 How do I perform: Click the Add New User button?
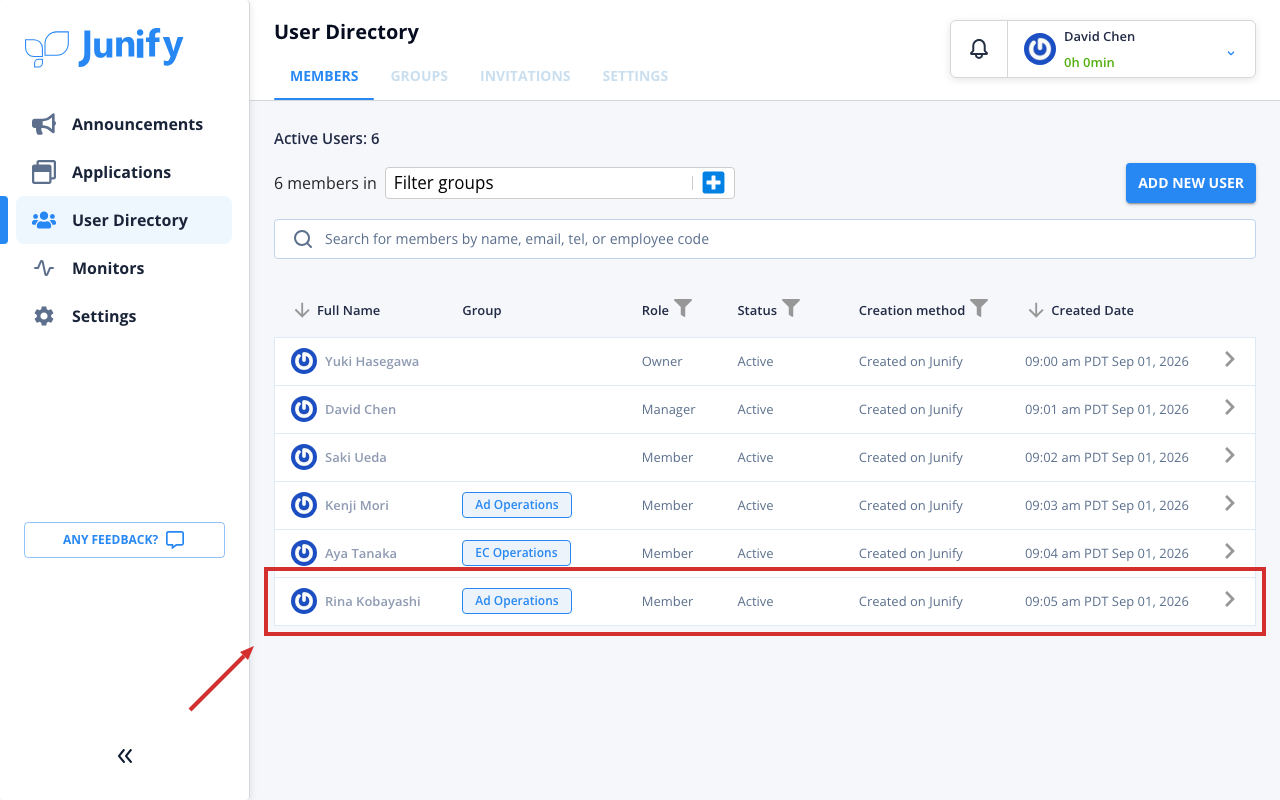1191,183
